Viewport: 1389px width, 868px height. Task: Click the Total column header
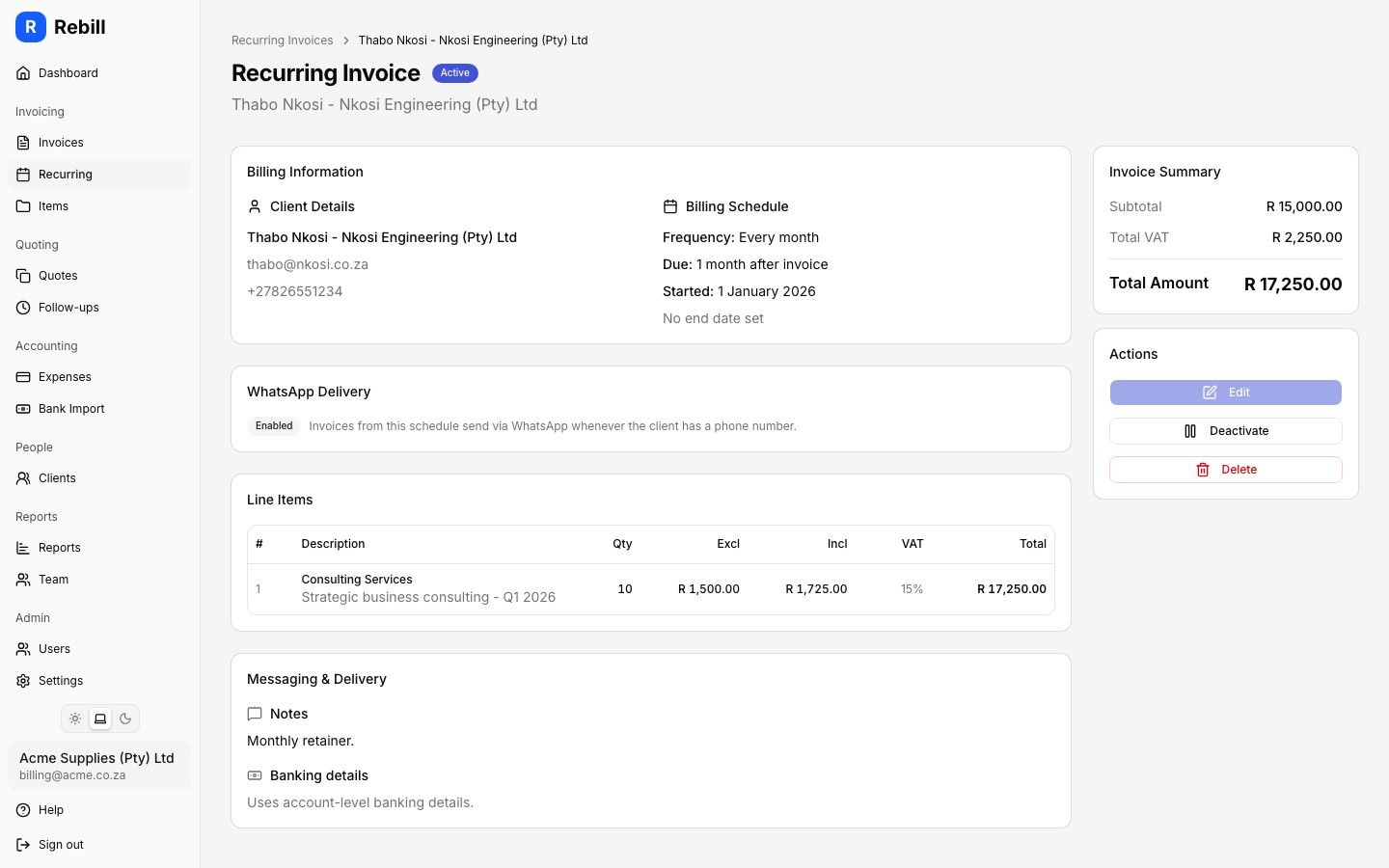(1033, 544)
